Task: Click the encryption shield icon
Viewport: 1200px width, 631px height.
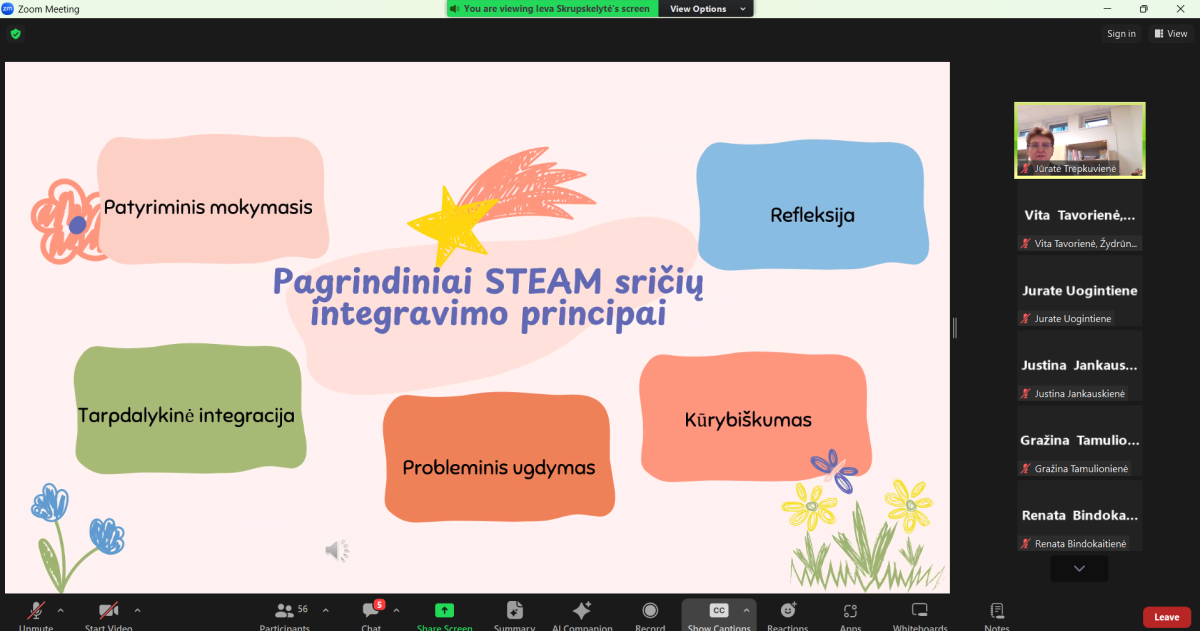Action: (15, 33)
